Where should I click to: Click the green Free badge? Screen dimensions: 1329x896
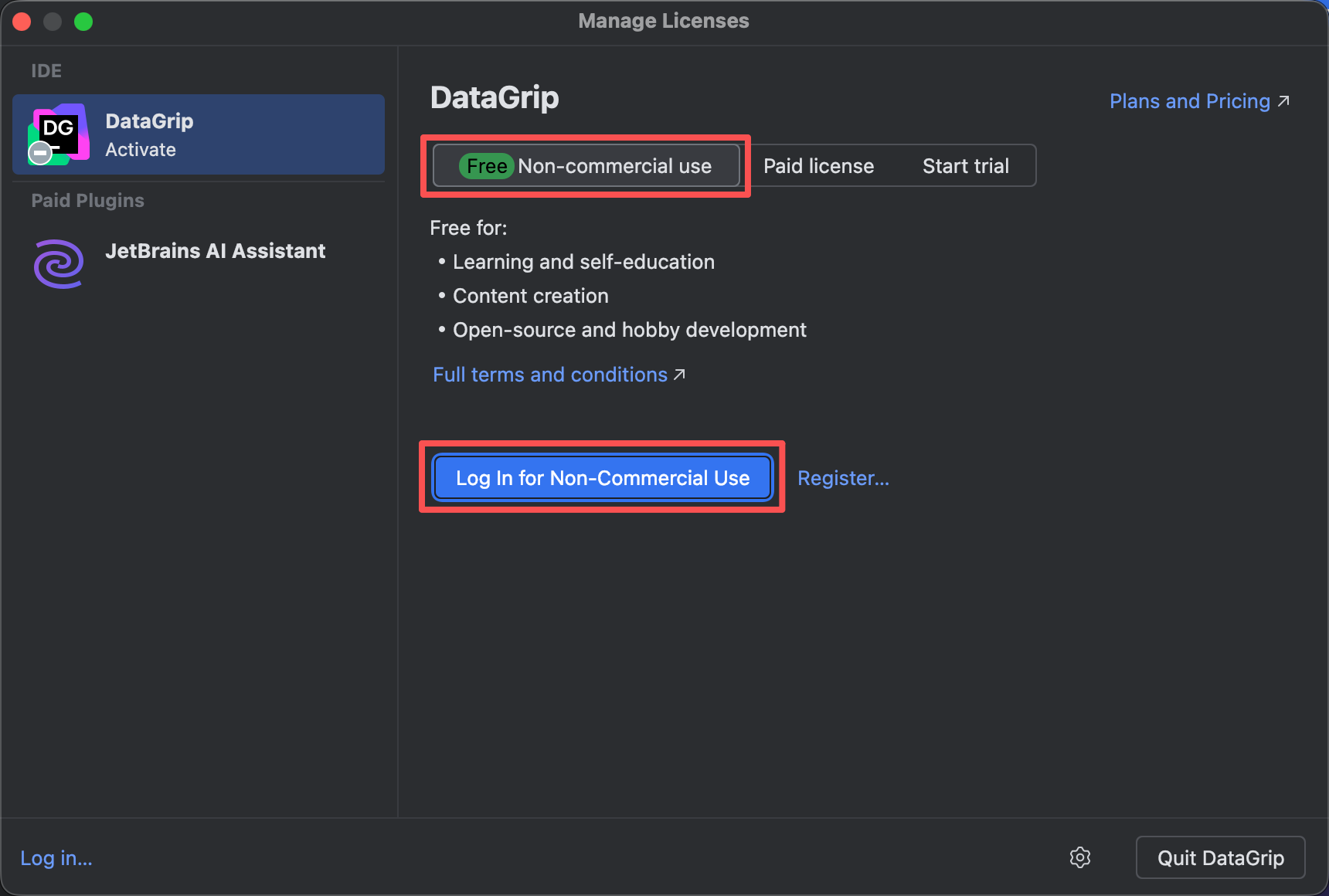[486, 166]
